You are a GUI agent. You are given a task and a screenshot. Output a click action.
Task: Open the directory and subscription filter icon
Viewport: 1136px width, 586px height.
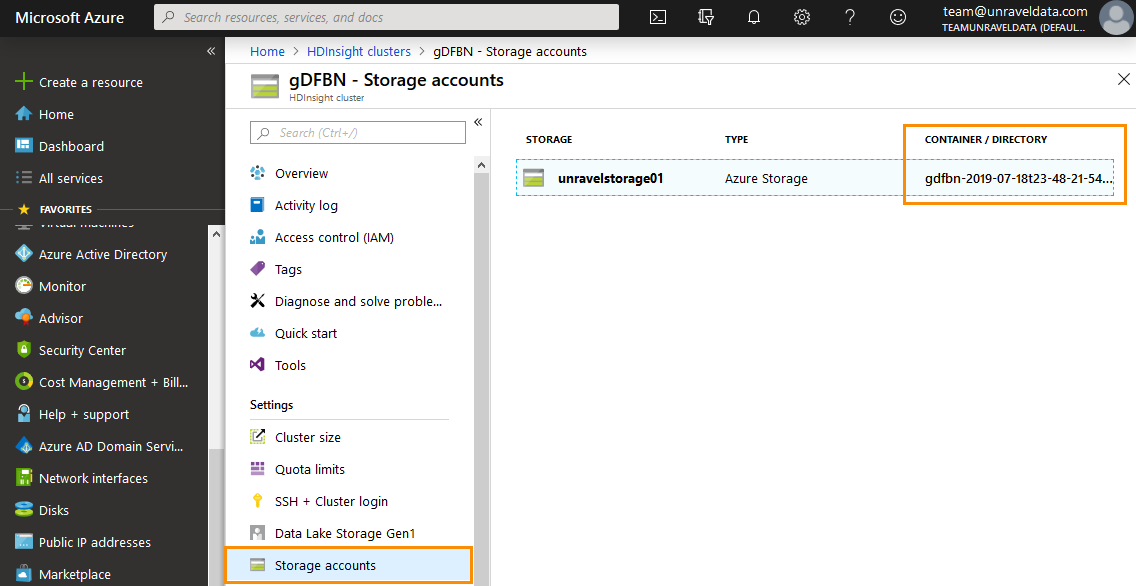[706, 17]
